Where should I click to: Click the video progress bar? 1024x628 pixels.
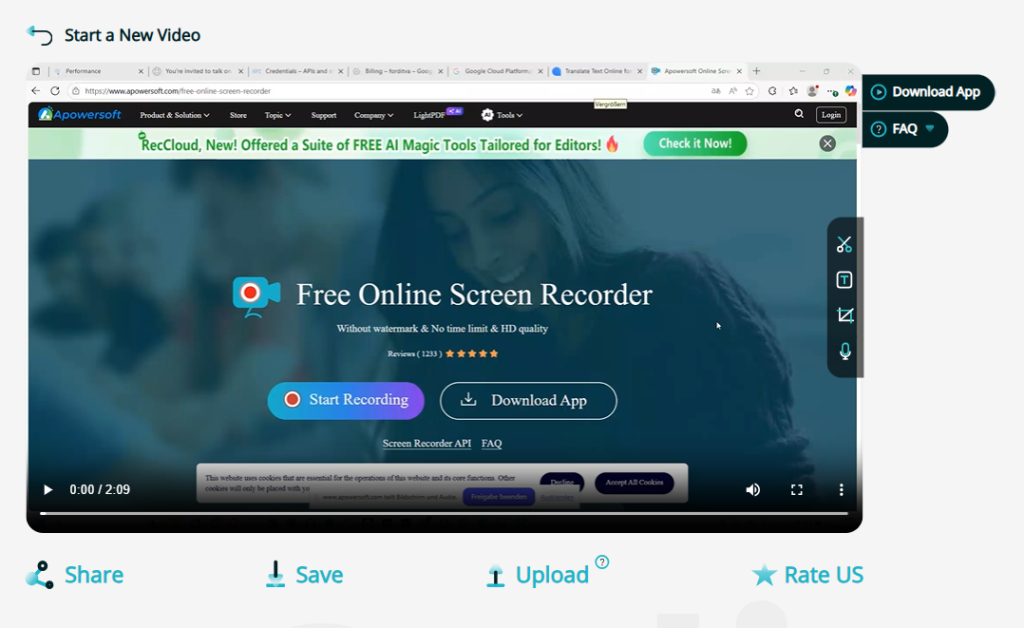pyautogui.click(x=444, y=514)
